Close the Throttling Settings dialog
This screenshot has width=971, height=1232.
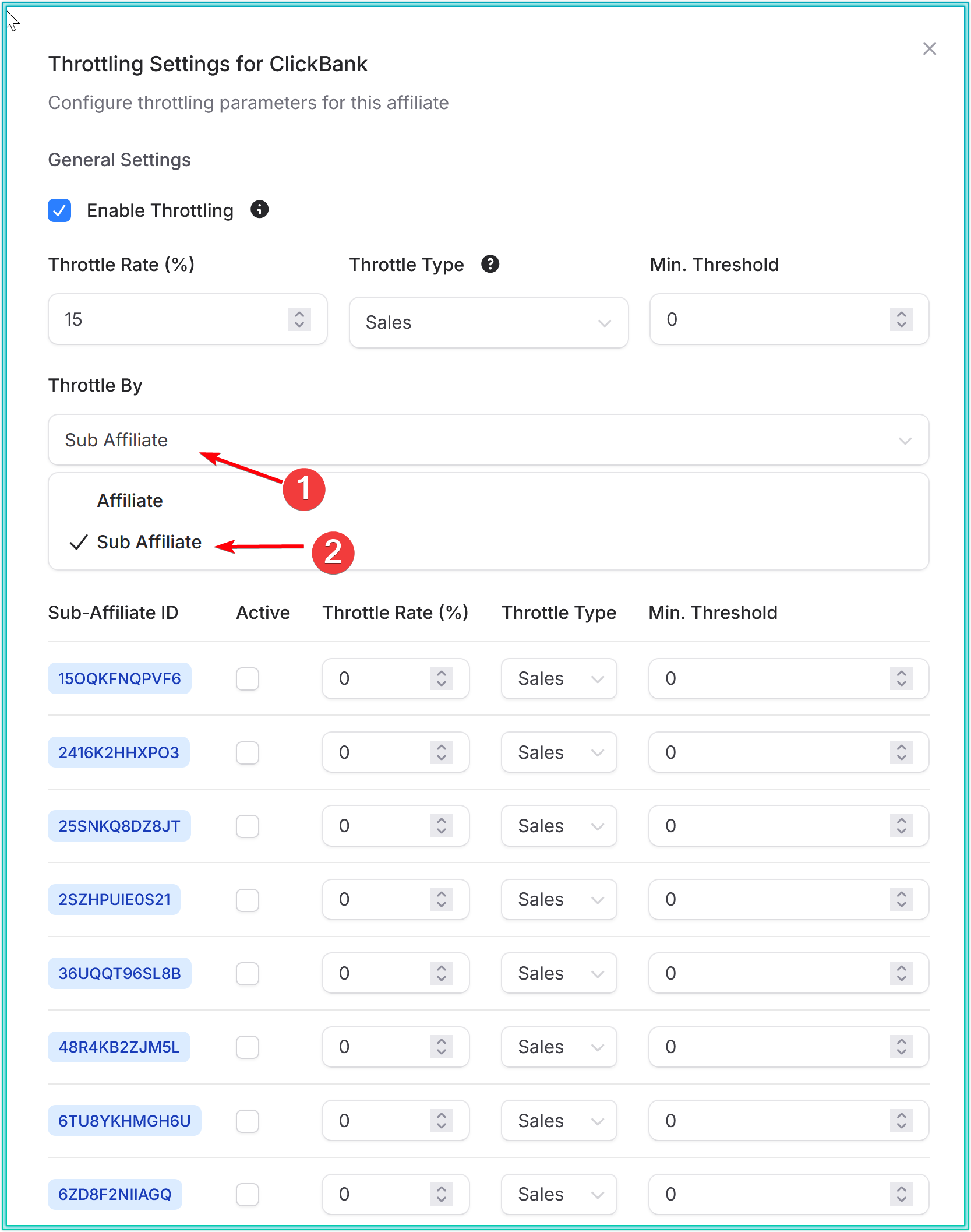coord(929,49)
